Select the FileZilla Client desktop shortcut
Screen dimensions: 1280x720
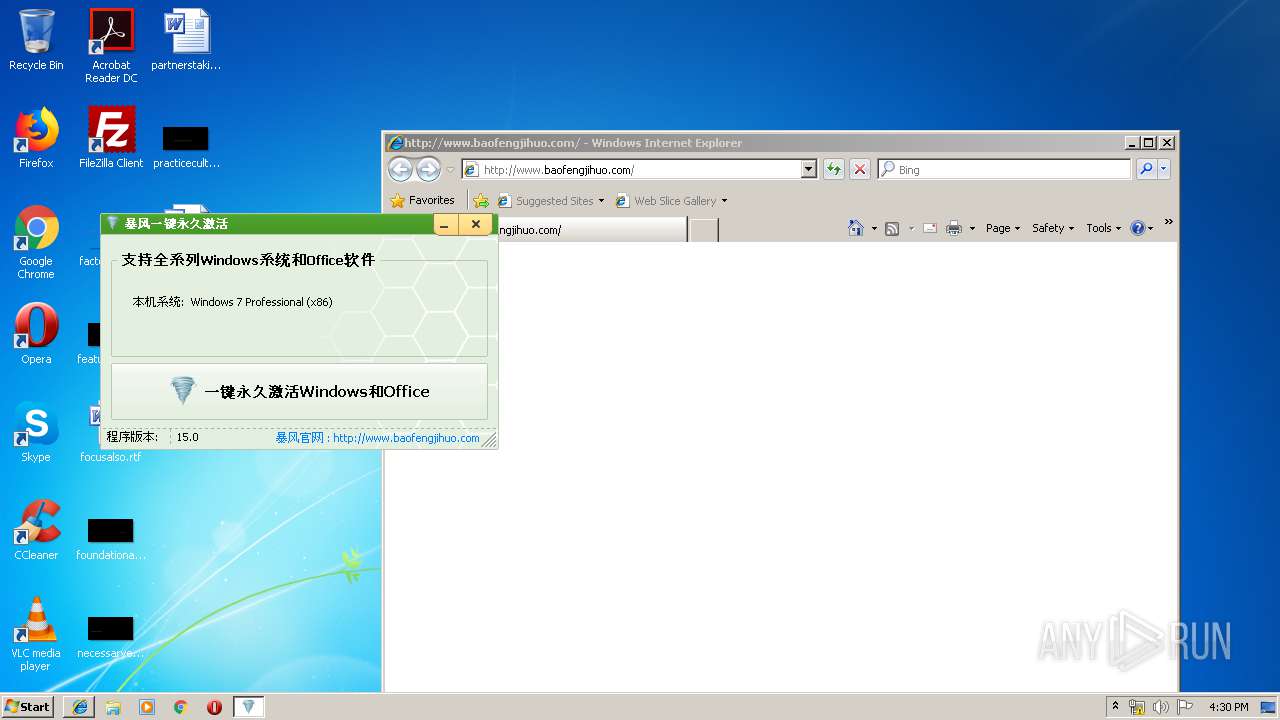111,138
